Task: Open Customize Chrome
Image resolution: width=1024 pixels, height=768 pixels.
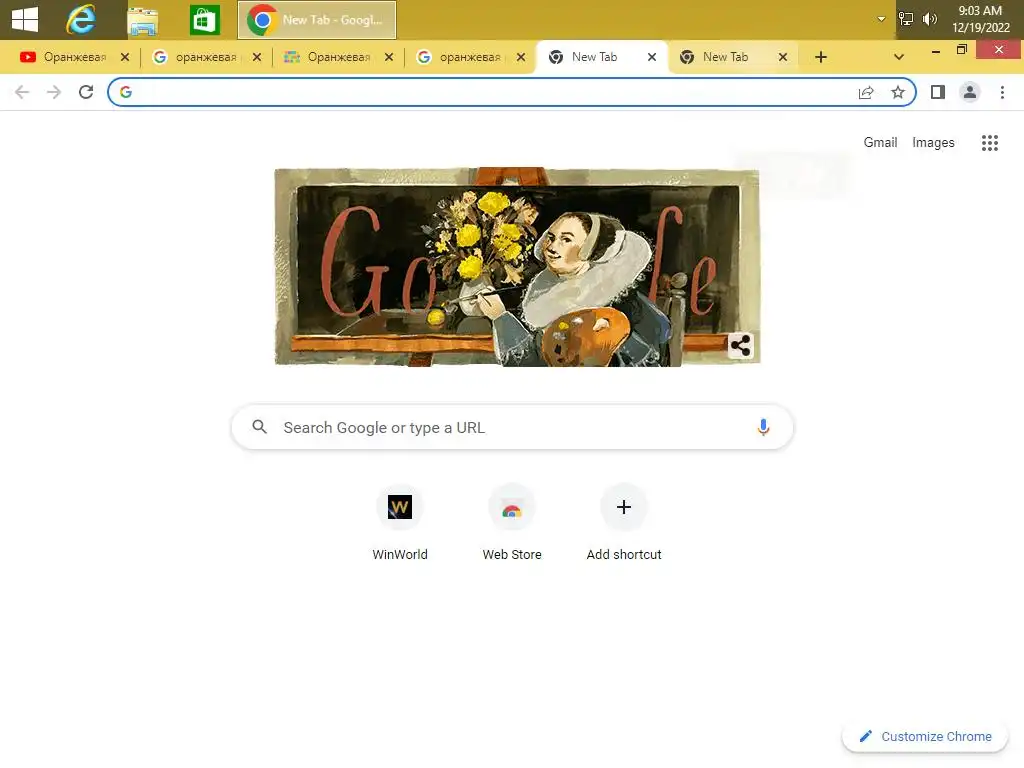Action: pos(925,737)
